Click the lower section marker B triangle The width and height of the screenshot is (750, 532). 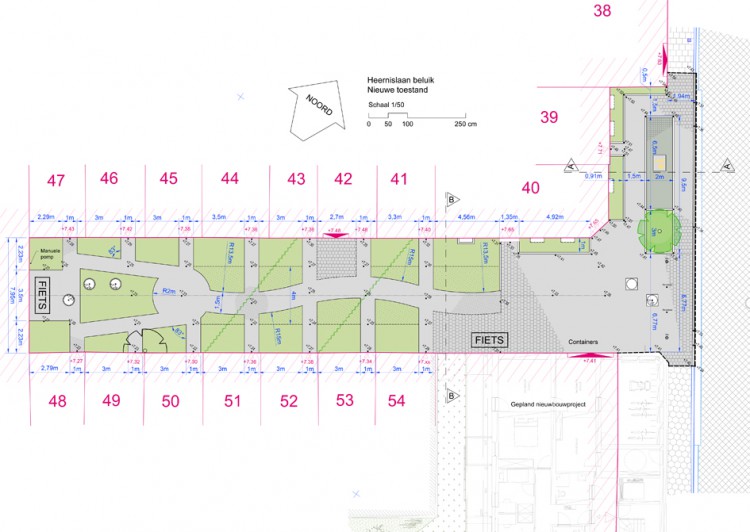(452, 396)
